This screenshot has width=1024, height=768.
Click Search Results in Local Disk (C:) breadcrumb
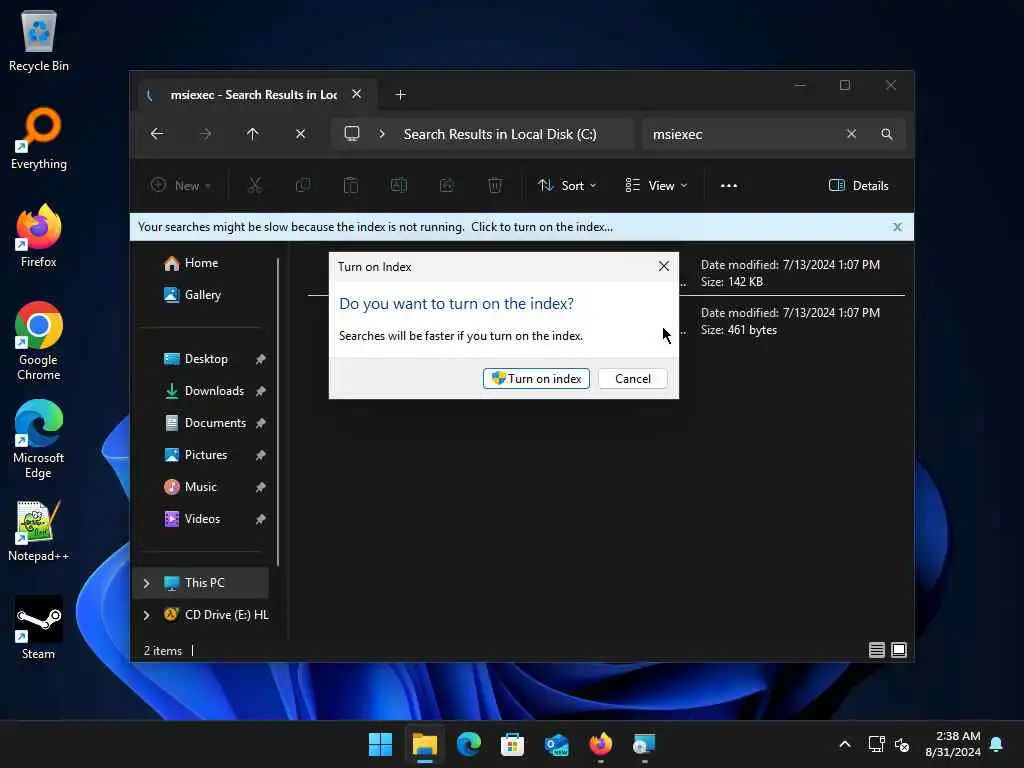click(500, 134)
